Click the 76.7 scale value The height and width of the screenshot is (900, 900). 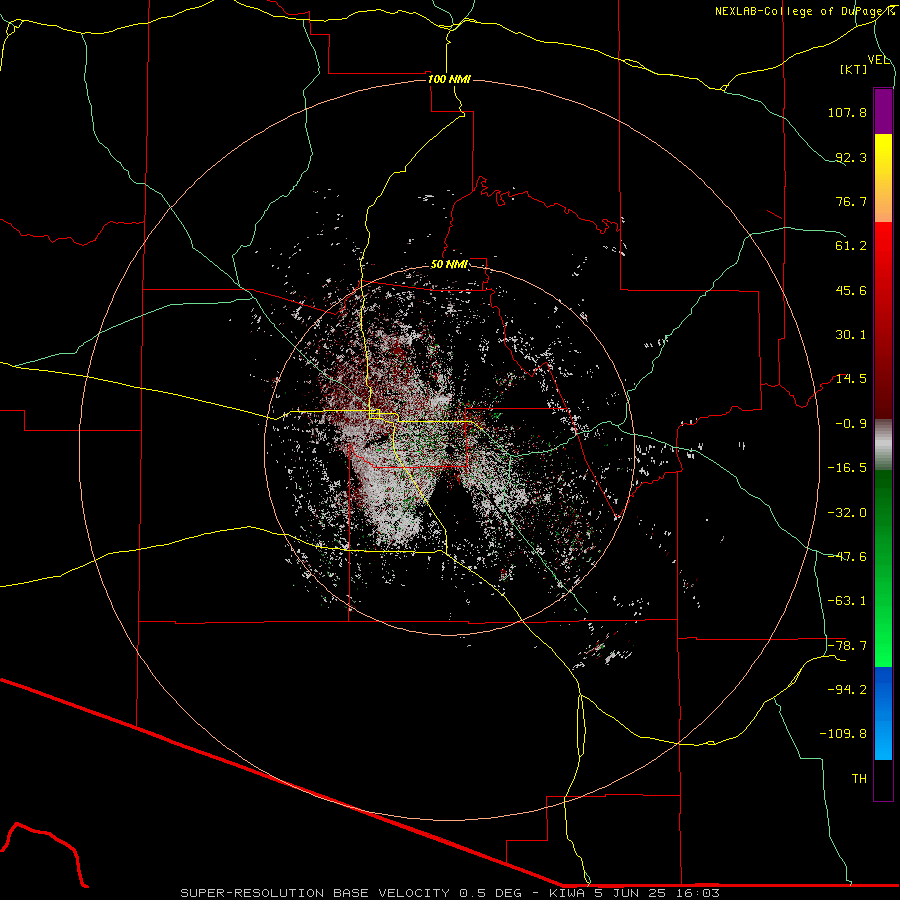(851, 201)
